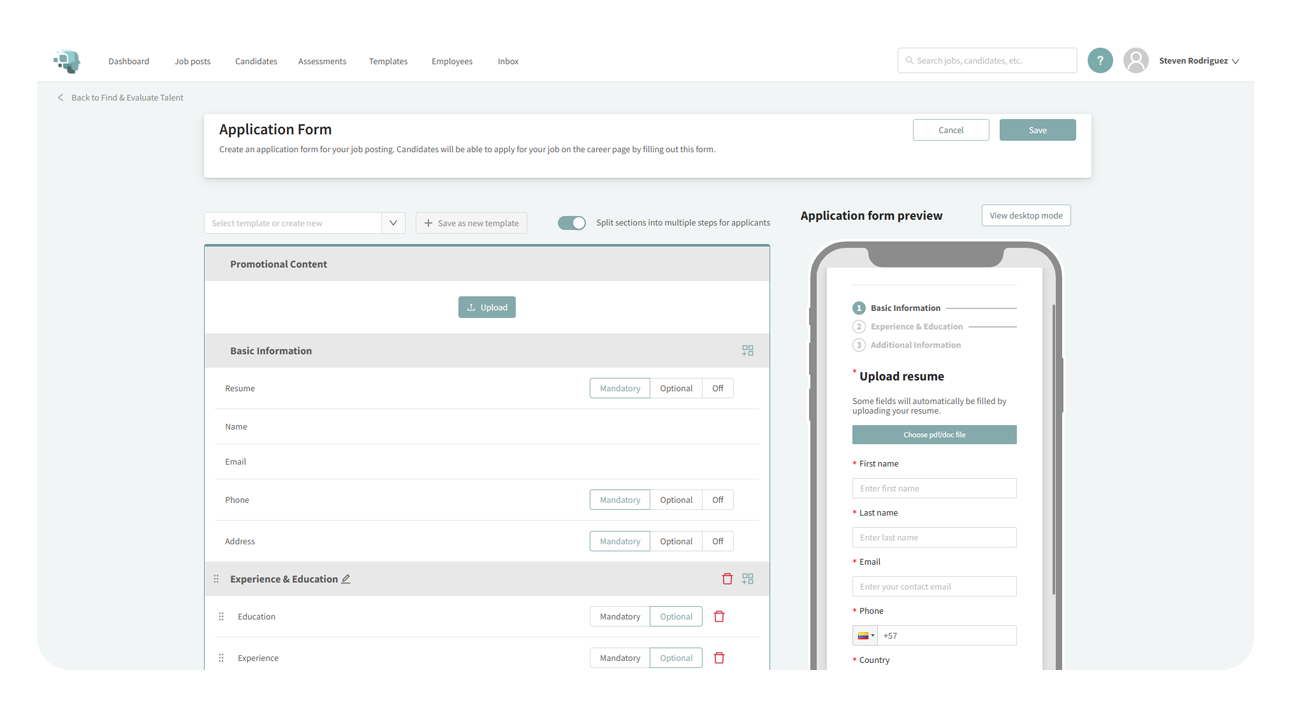Screen dimensions: 1297x725
Task: Set Resume field to Optional
Action: pyautogui.click(x=676, y=388)
